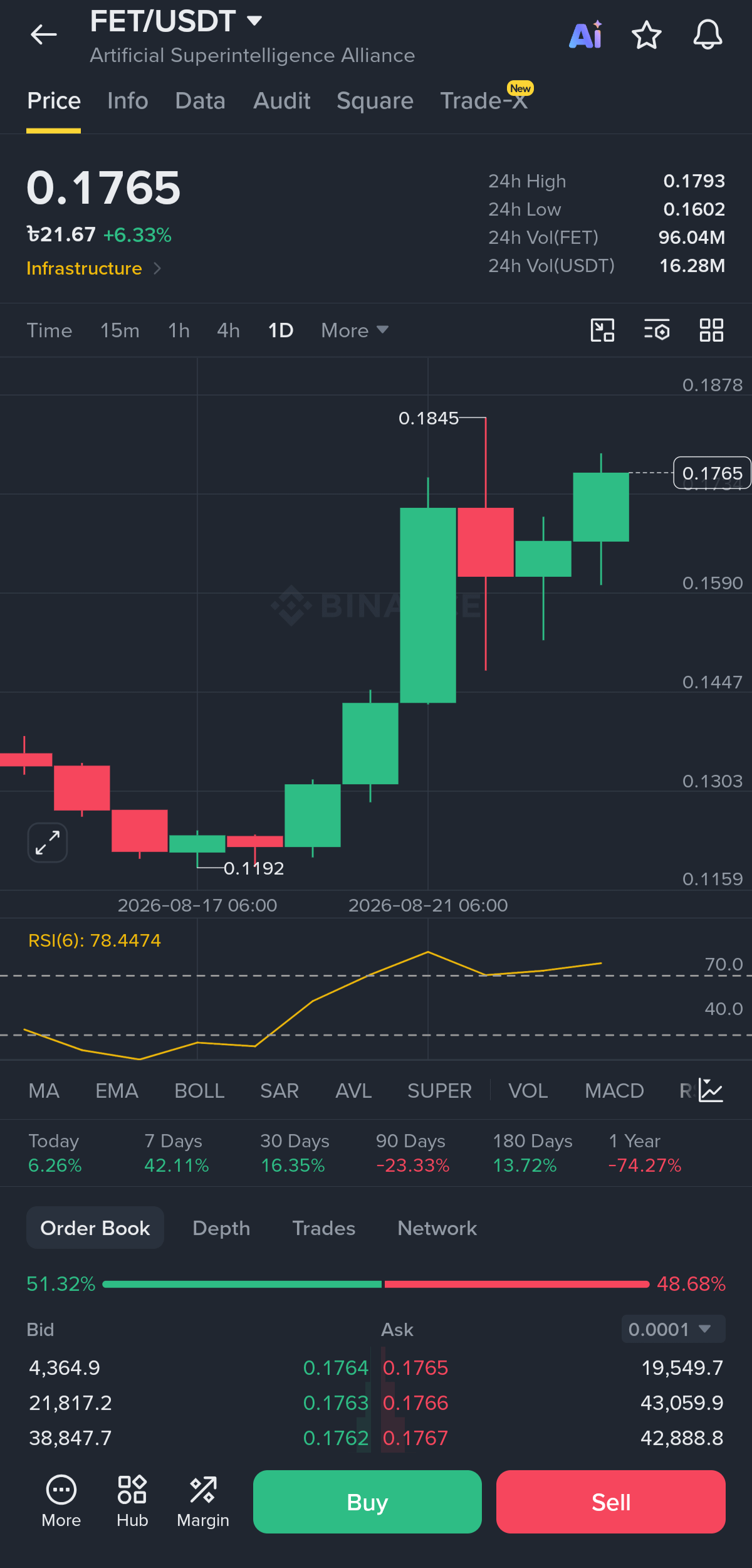Open the More menu icon at bottom

coord(61,1502)
